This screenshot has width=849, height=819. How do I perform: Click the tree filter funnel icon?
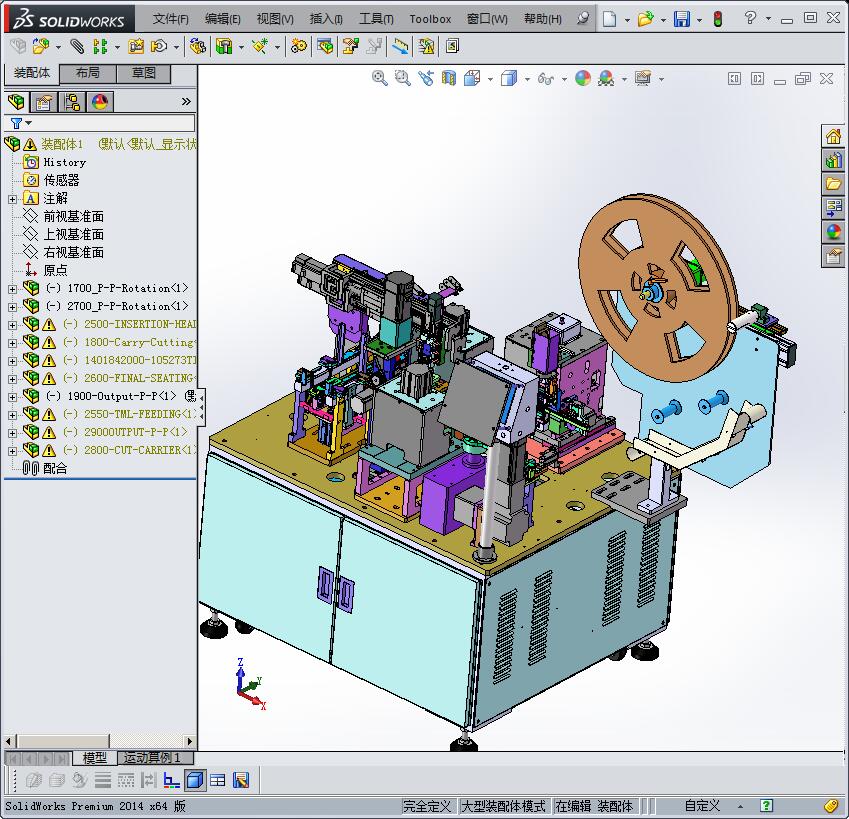(17, 123)
